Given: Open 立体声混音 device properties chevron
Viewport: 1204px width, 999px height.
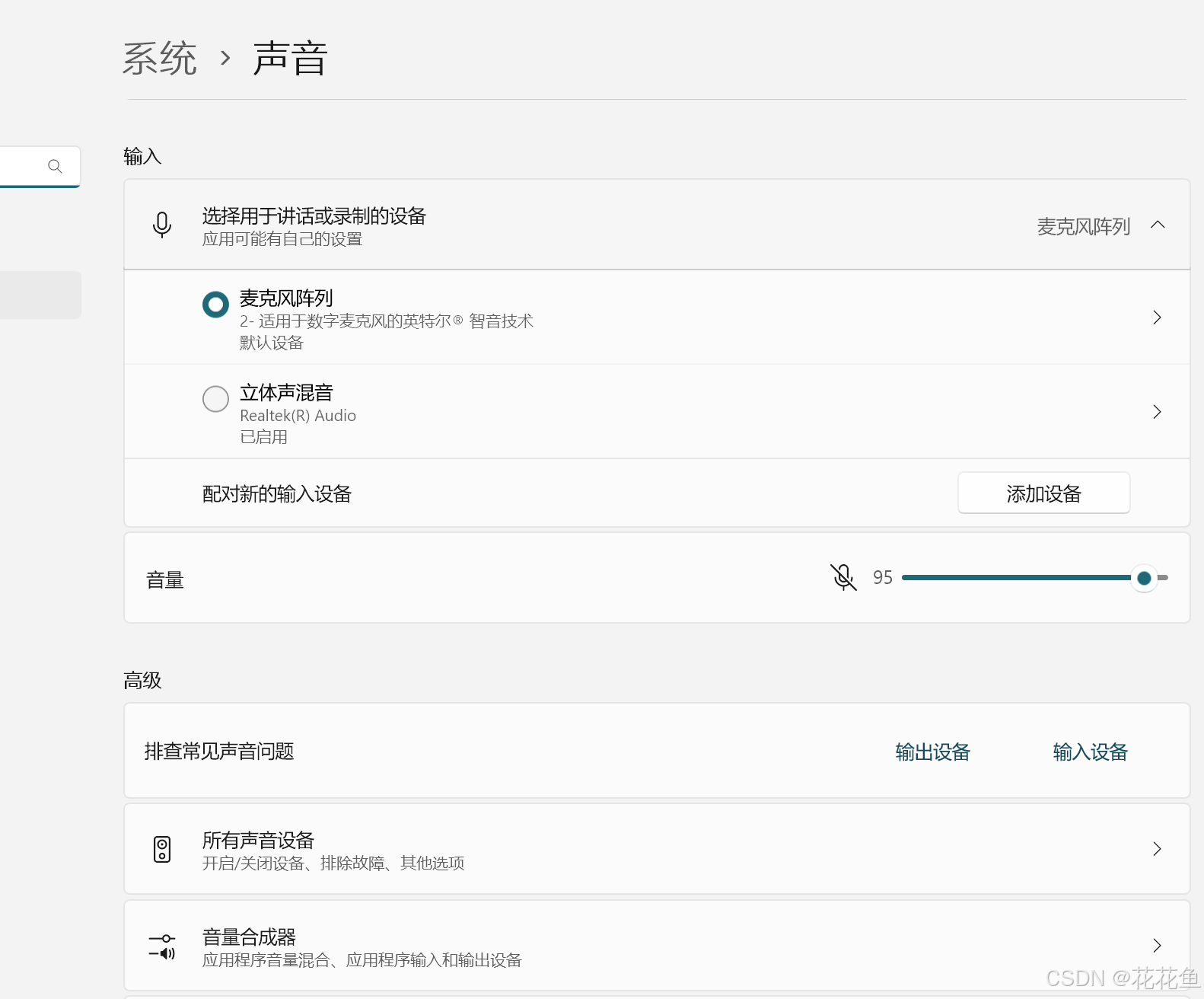Looking at the screenshot, I should click(x=1157, y=412).
